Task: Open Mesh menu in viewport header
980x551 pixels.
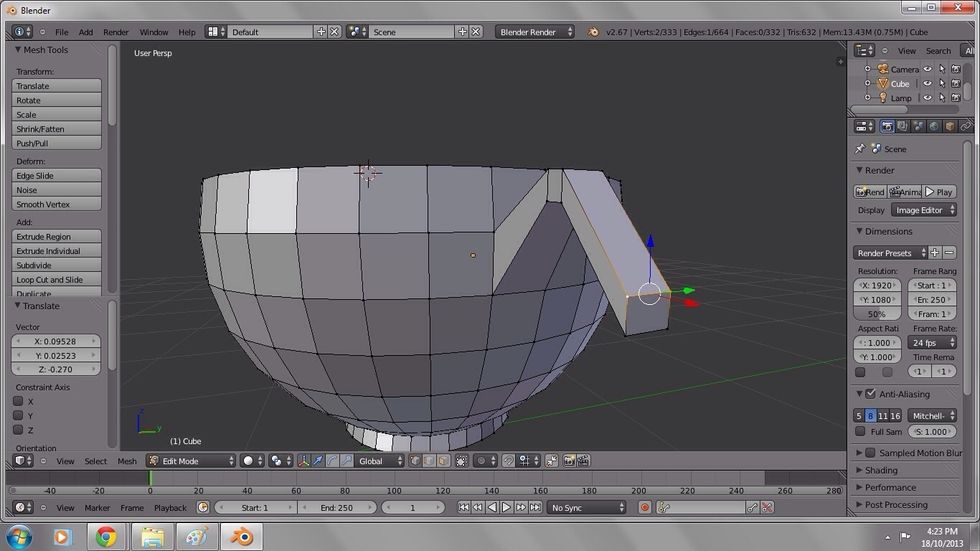Action: [127, 462]
